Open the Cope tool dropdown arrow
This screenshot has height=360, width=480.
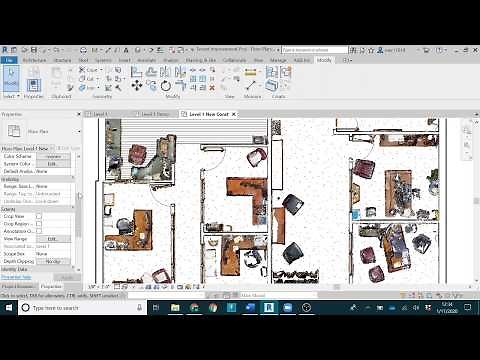pyautogui.click(x=101, y=70)
